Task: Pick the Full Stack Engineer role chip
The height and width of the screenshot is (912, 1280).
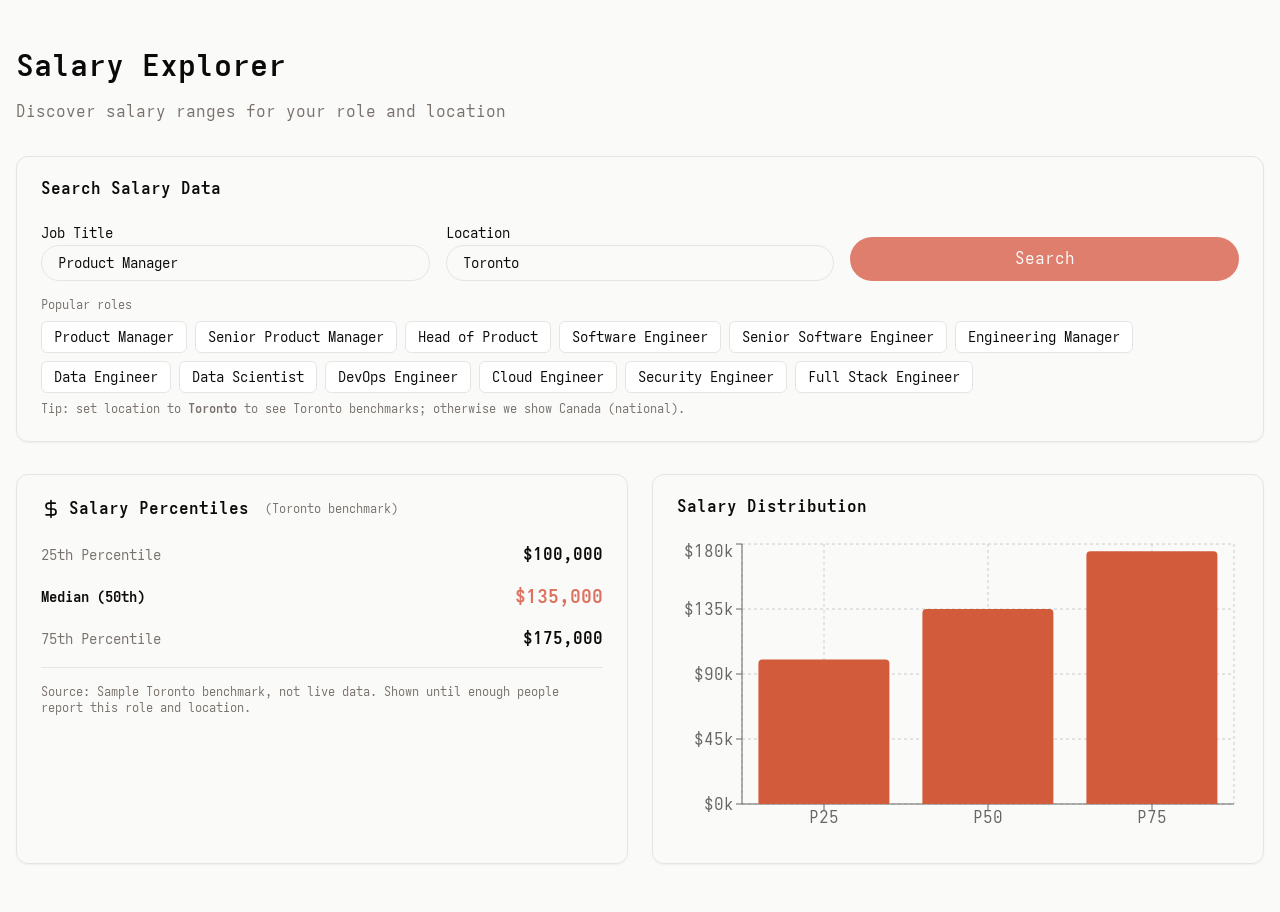Action: click(884, 377)
